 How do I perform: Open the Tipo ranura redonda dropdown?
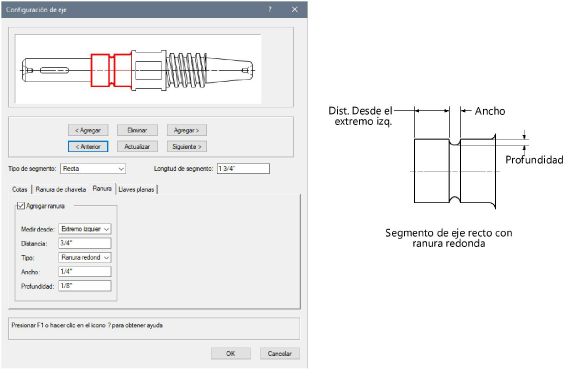[x=85, y=258]
